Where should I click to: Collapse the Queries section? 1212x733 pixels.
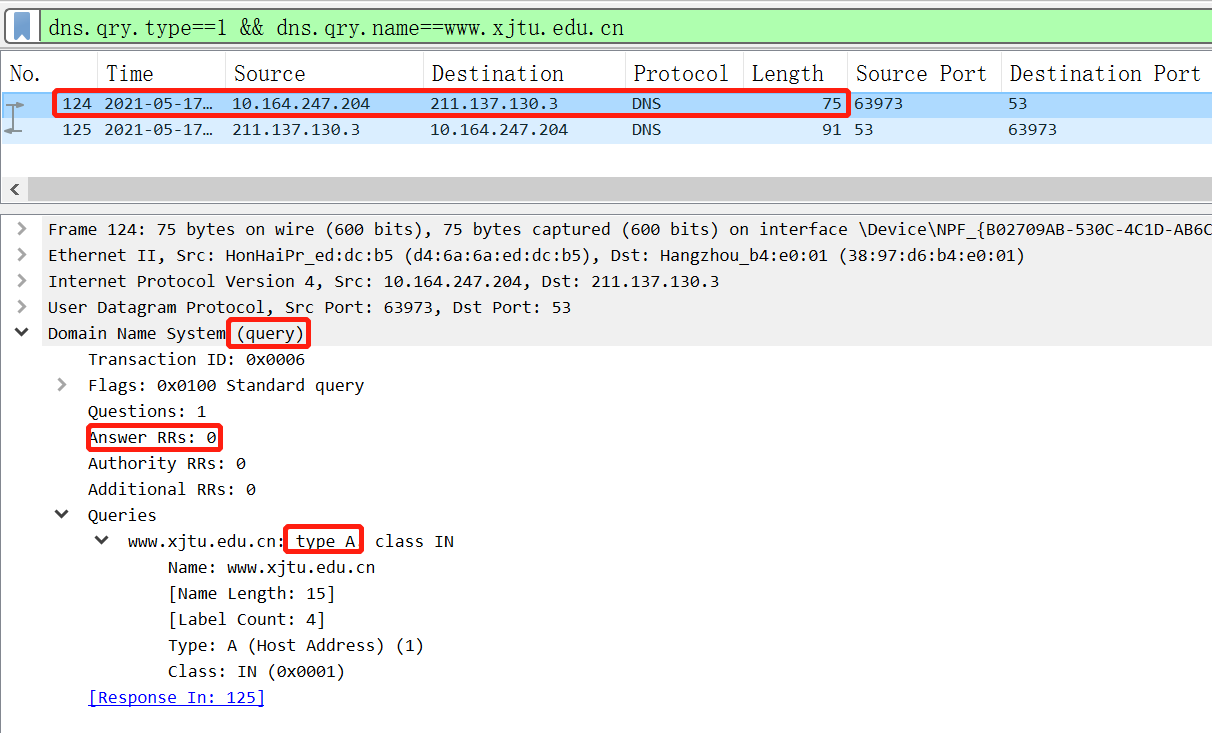(60, 514)
